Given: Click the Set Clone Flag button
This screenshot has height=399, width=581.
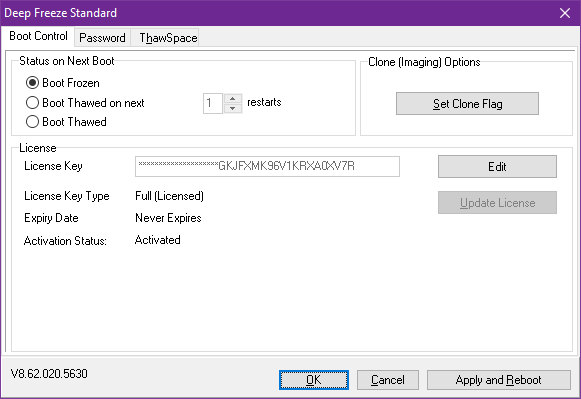Looking at the screenshot, I should coord(467,104).
